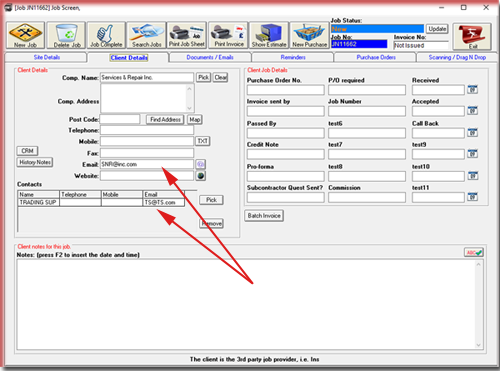Viewport: 500px width, 371px height.
Task: Click the TXT button beside Mobile
Action: pos(202,141)
